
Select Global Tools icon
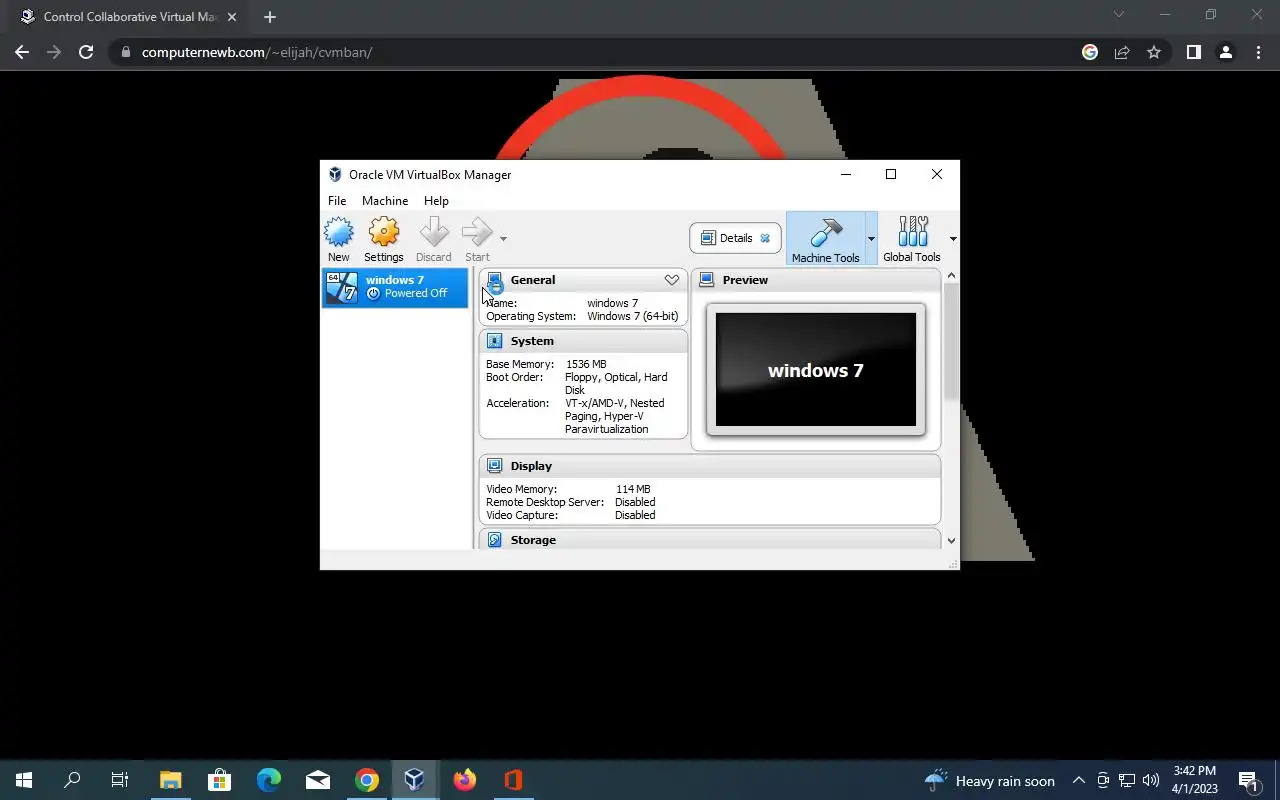[912, 232]
